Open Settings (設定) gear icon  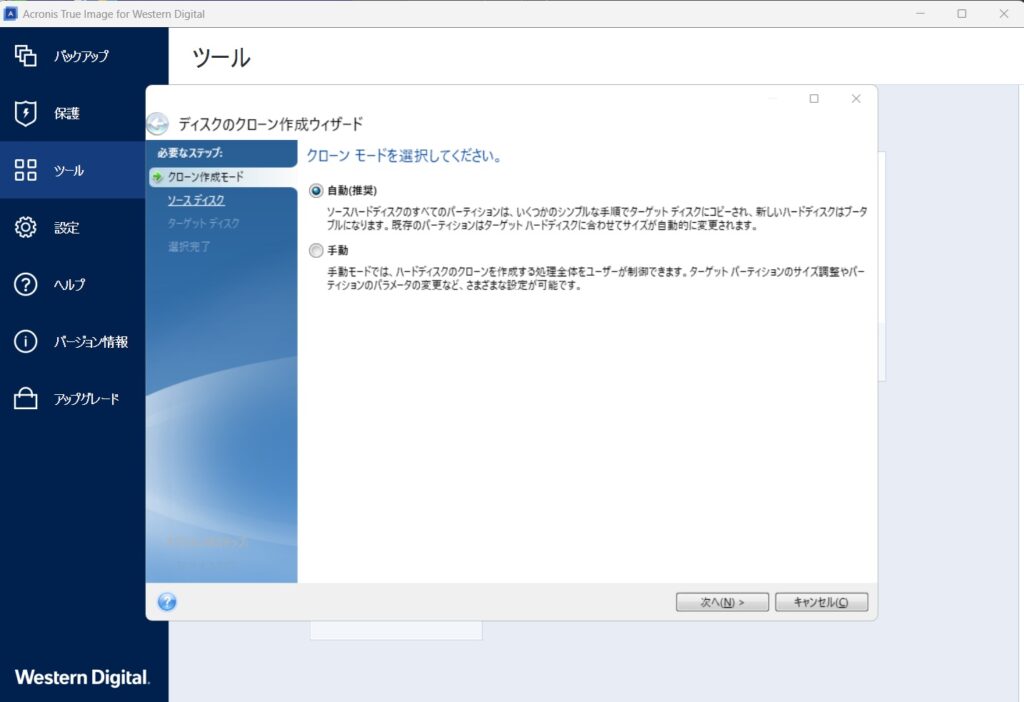(x=26, y=227)
